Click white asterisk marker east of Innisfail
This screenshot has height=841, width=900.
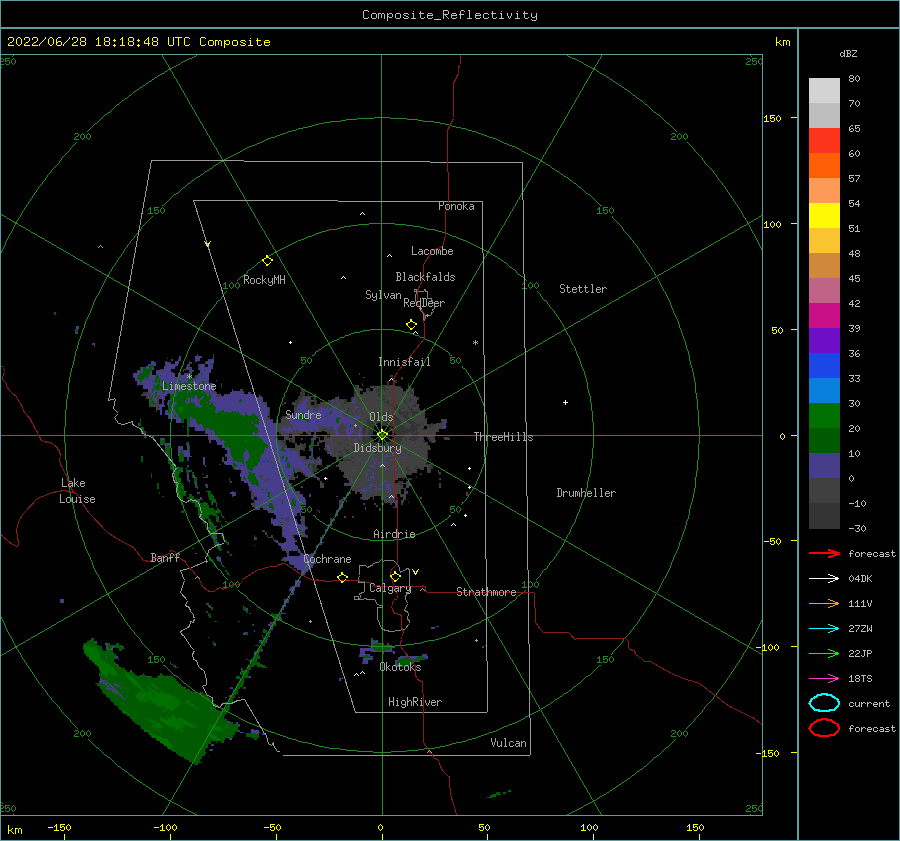tap(475, 343)
